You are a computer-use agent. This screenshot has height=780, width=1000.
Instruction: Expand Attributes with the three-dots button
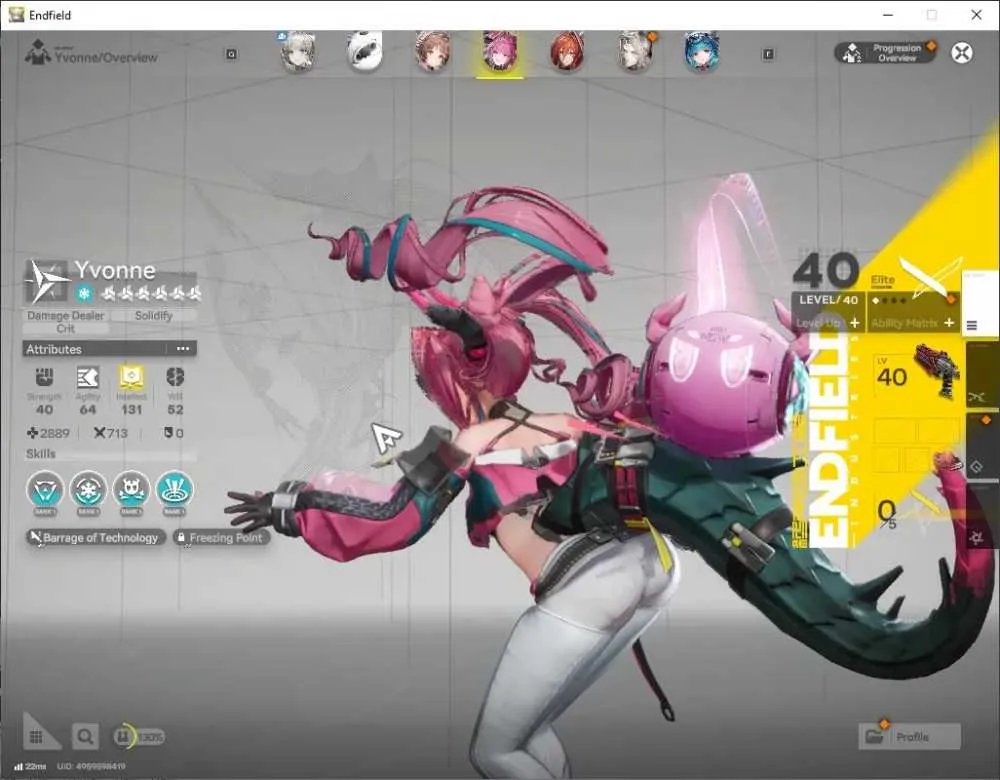tap(183, 349)
